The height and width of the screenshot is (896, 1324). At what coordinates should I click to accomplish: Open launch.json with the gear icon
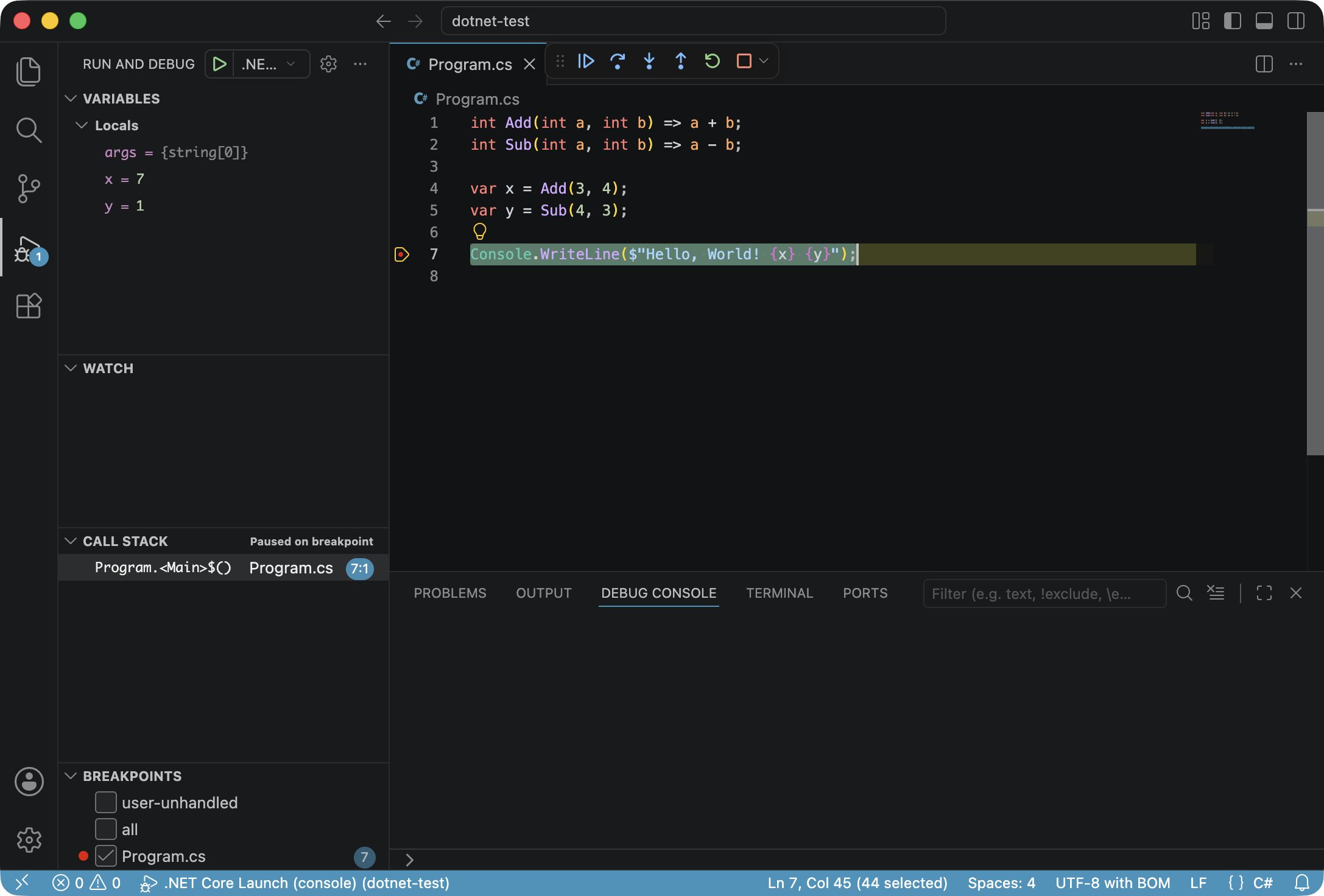328,64
